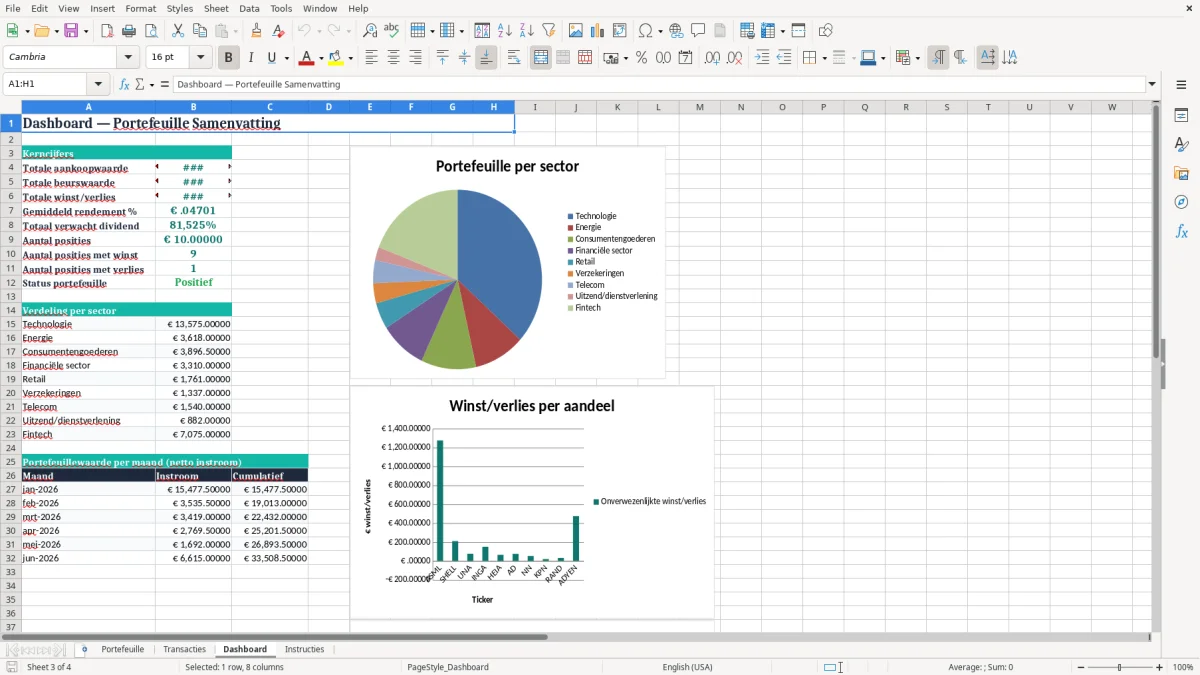This screenshot has height=675, width=1200.
Task: Expand the Name Box dropdown arrow
Action: 98,85
